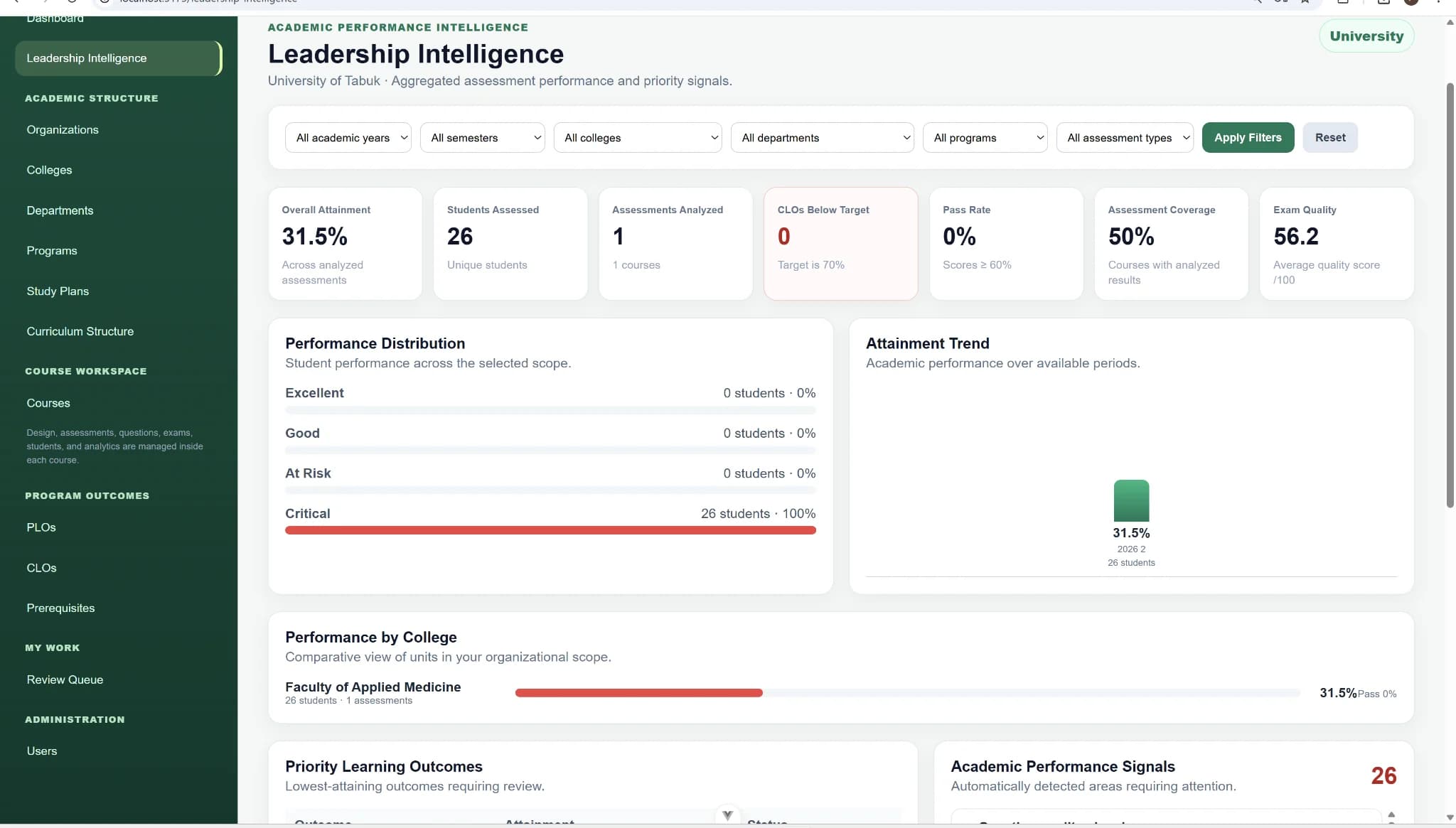Open the Leadership Intelligence sidebar item
The image size is (1456, 828).
(x=118, y=58)
